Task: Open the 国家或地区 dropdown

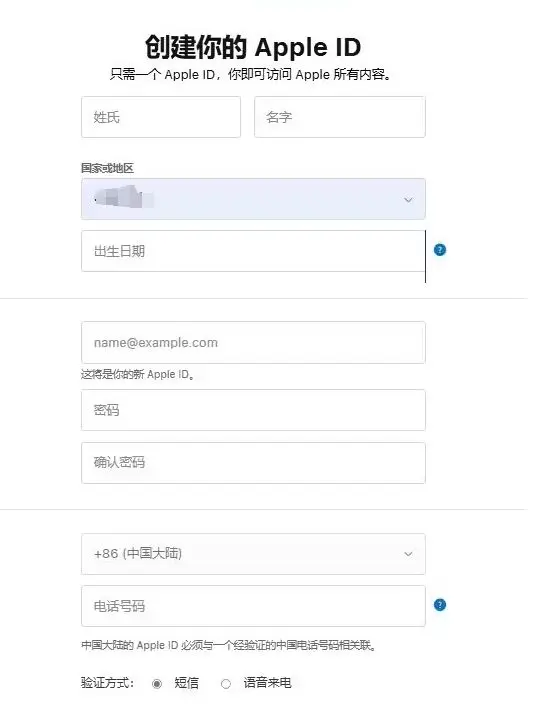Action: coord(253,199)
